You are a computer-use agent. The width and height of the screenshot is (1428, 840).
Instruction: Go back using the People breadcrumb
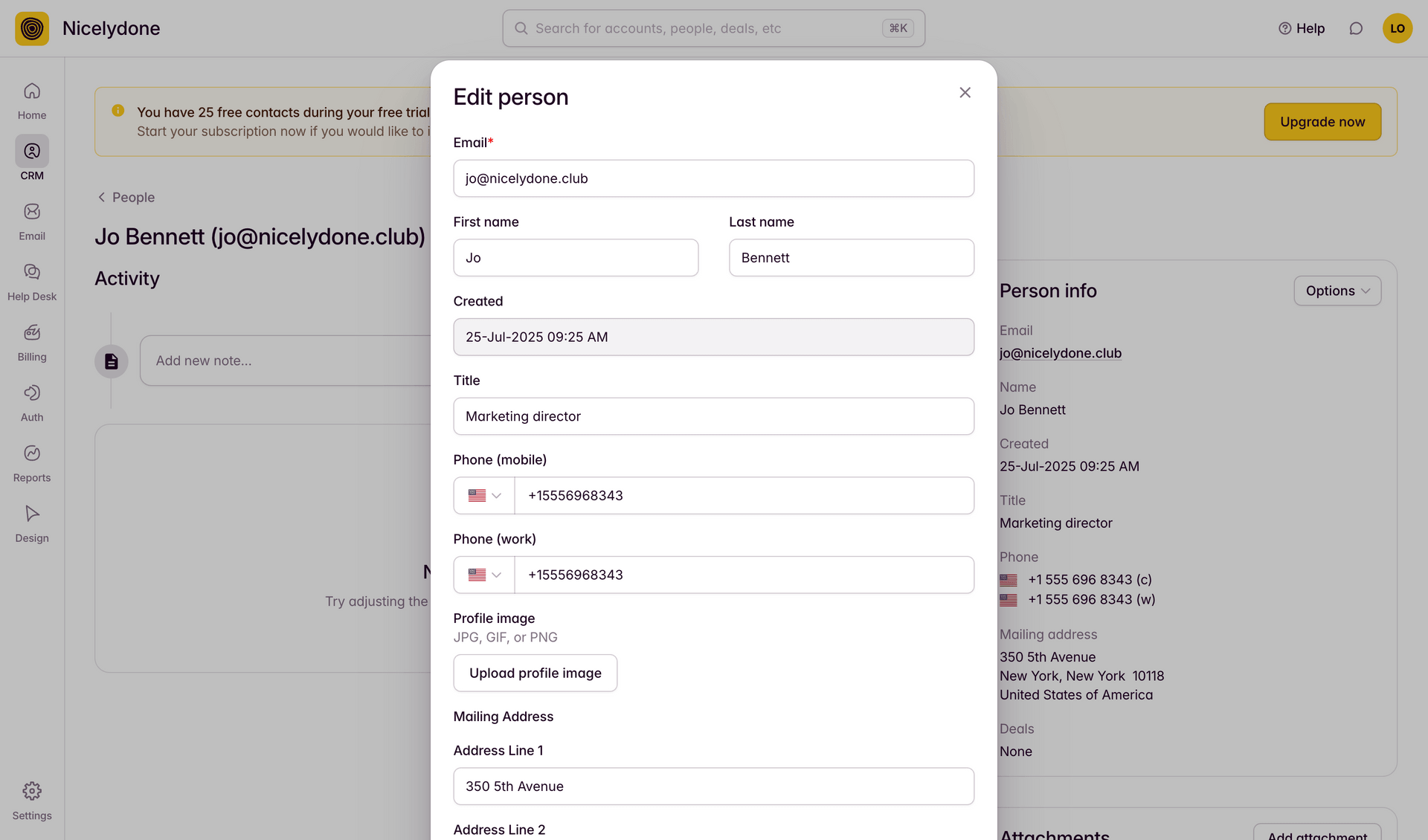[x=125, y=197]
